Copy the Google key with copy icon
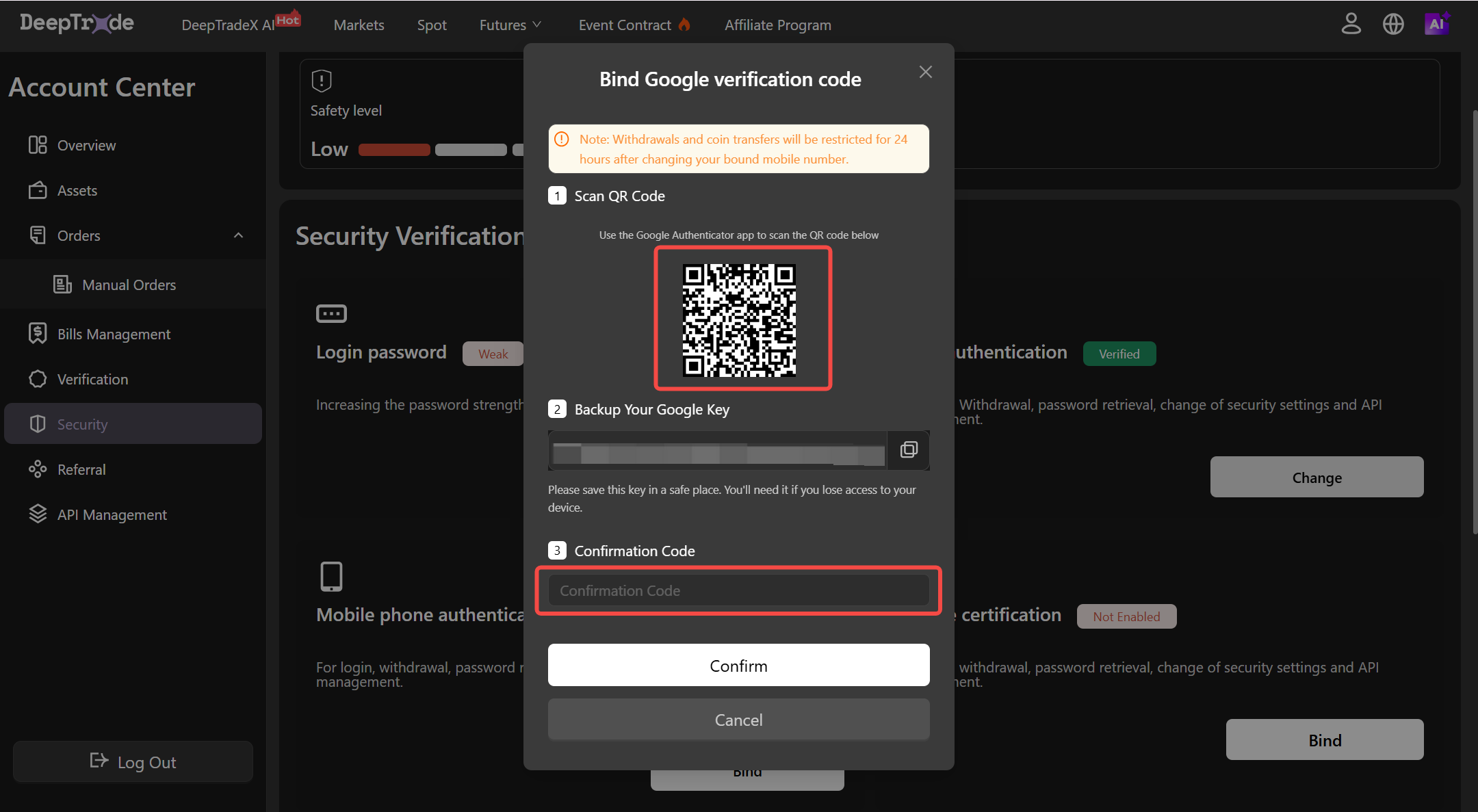Screen dimensions: 1478x812 coord(909,449)
